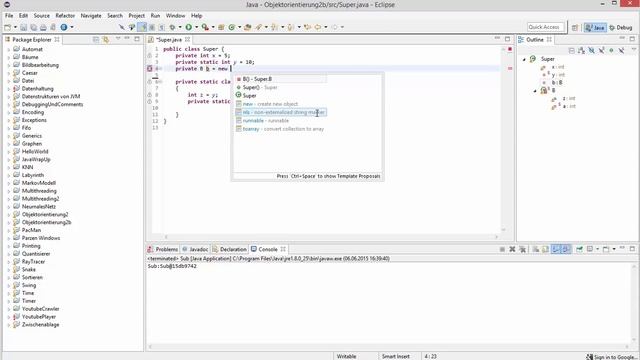Viewport: 640px width, 360px height.
Task: Click the Remove Launch icon in Console
Action: pos(512,249)
